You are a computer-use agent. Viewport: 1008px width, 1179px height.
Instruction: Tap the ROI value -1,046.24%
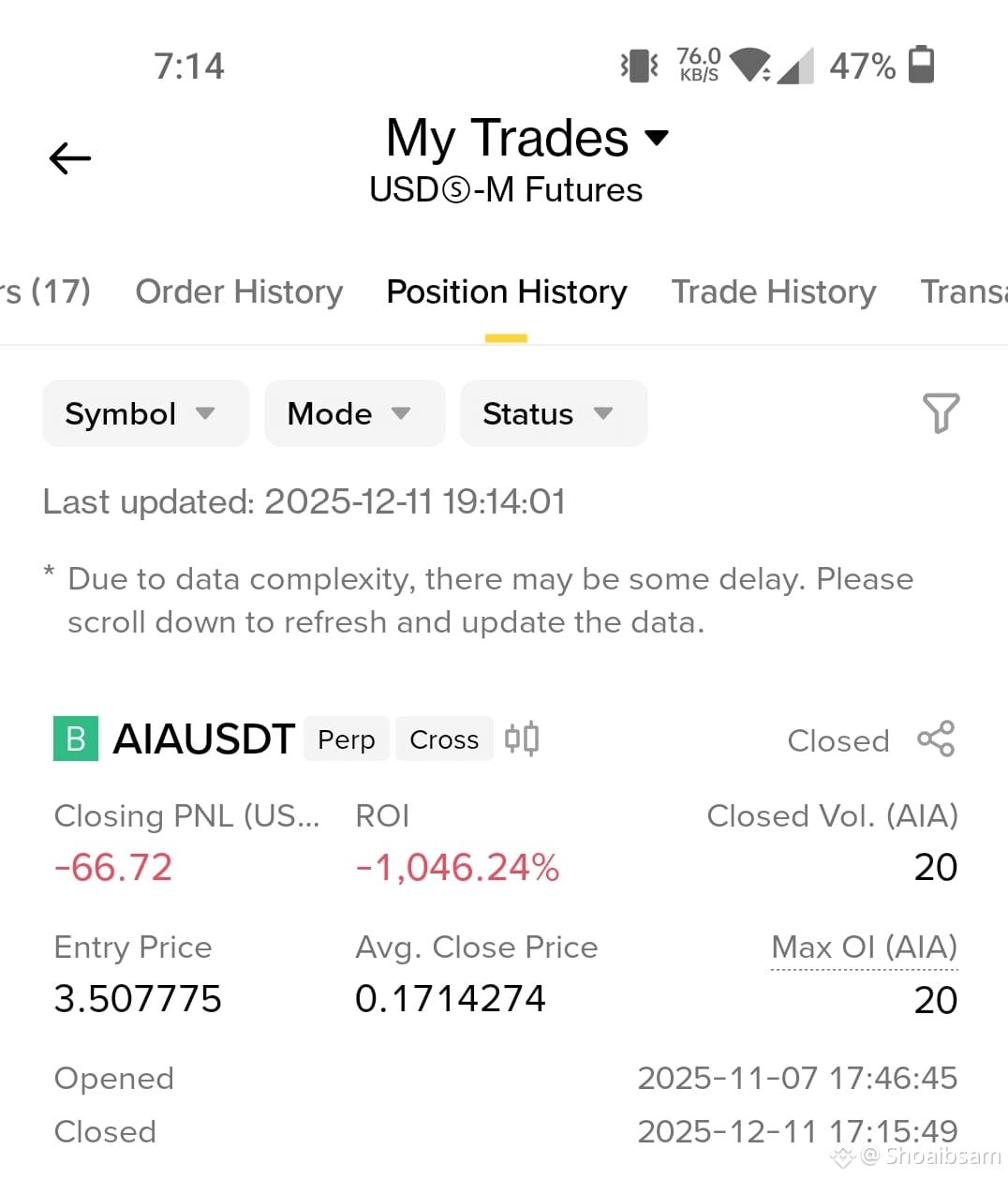[x=457, y=867]
